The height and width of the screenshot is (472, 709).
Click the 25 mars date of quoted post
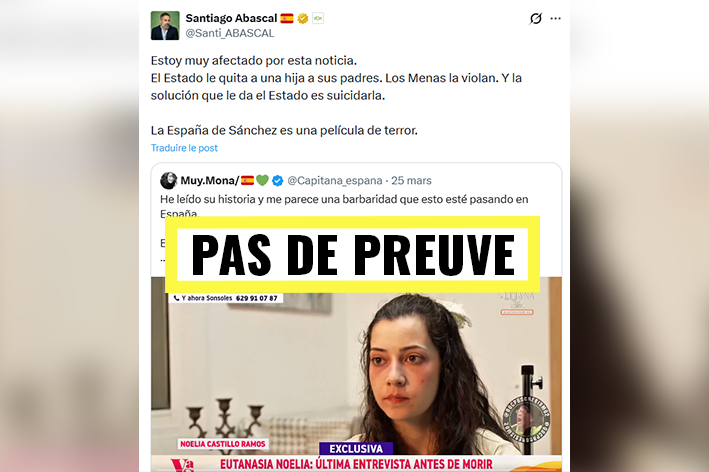(x=411, y=181)
